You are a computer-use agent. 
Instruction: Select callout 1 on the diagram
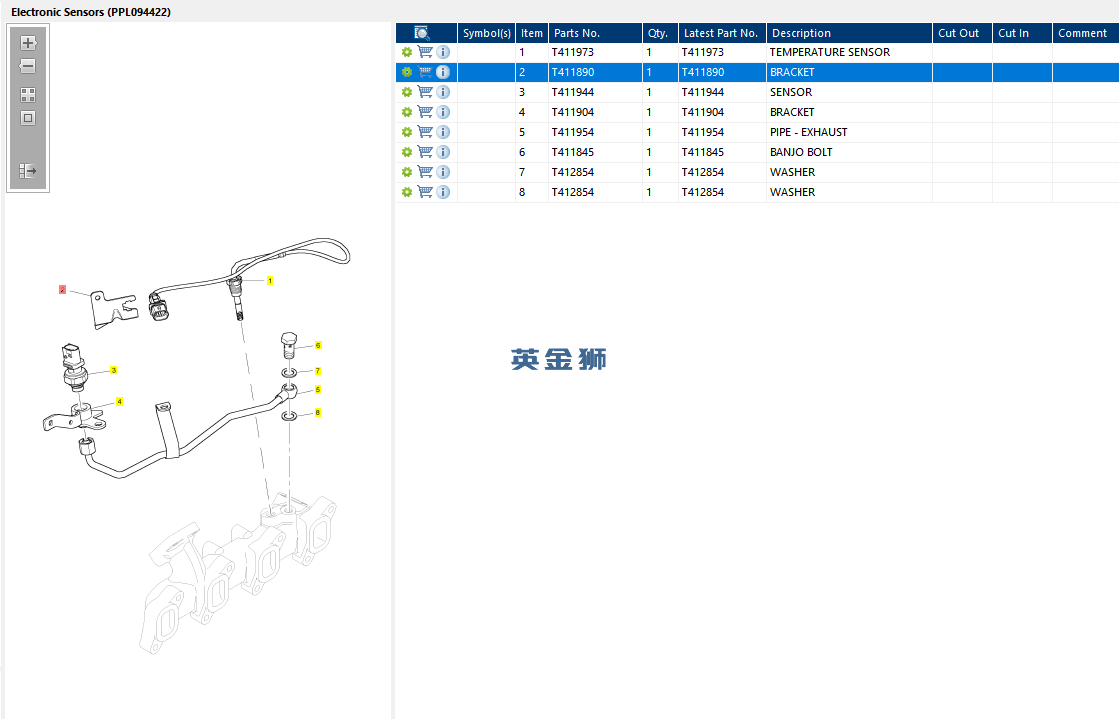click(270, 281)
